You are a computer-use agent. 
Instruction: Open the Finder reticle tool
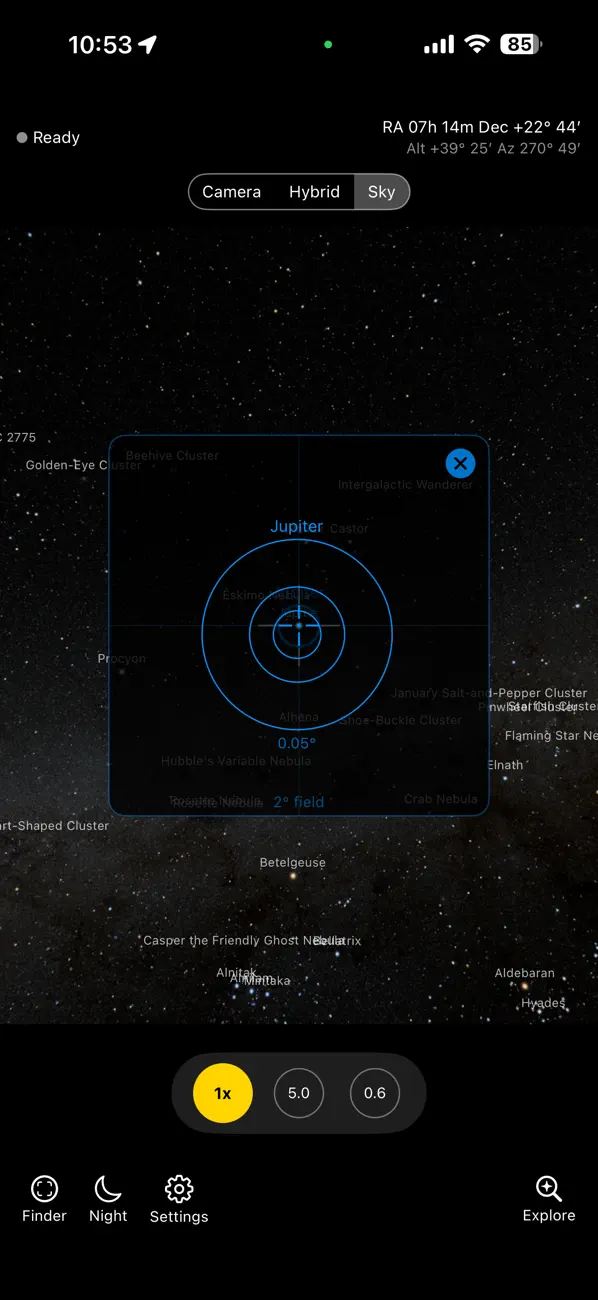pos(44,1199)
